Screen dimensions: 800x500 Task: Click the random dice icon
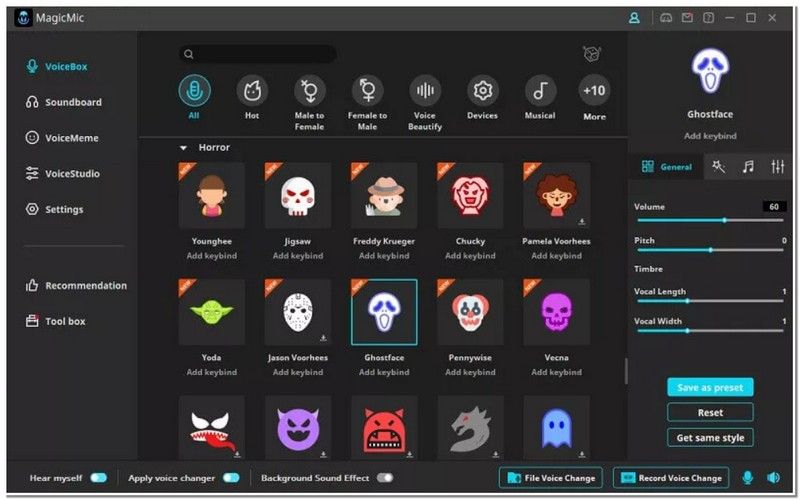click(592, 54)
